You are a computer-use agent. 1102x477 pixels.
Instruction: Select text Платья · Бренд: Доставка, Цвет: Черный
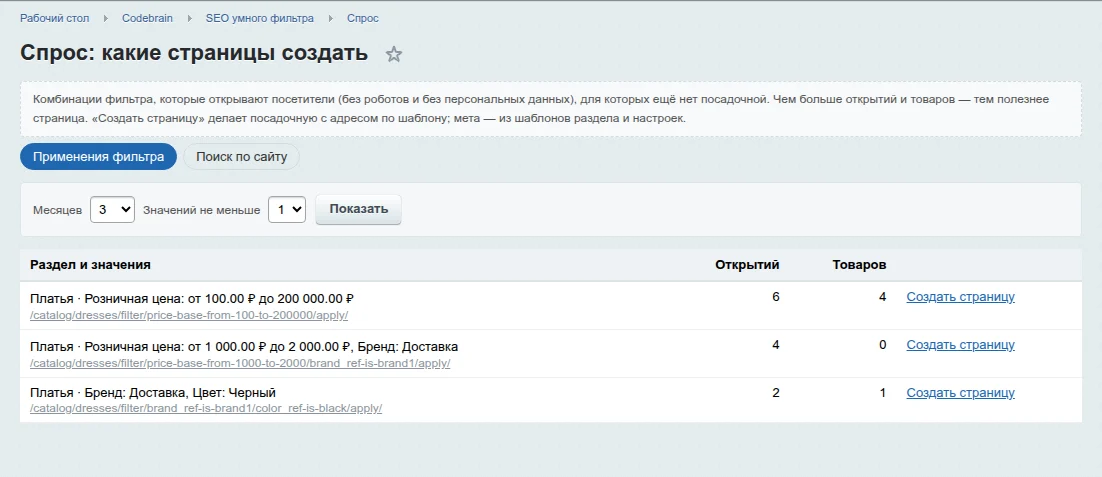pyautogui.click(x=153, y=393)
